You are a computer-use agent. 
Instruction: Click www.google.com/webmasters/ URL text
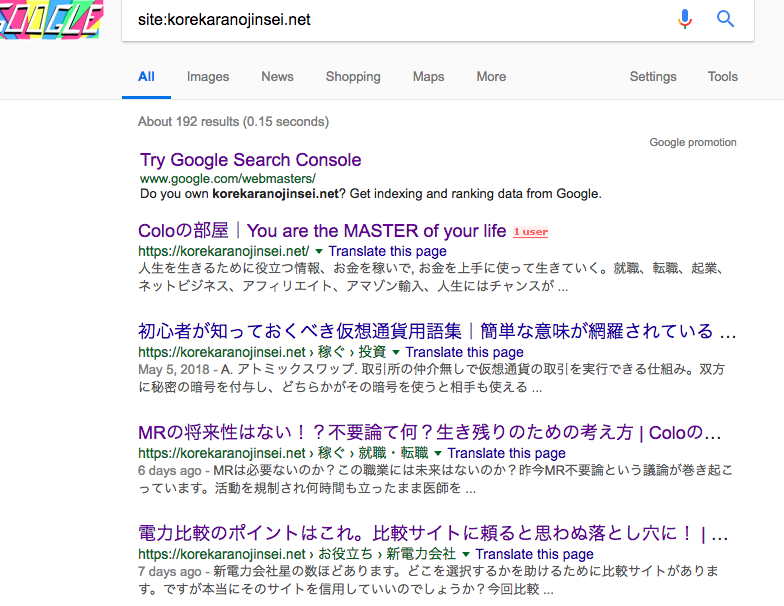[228, 178]
